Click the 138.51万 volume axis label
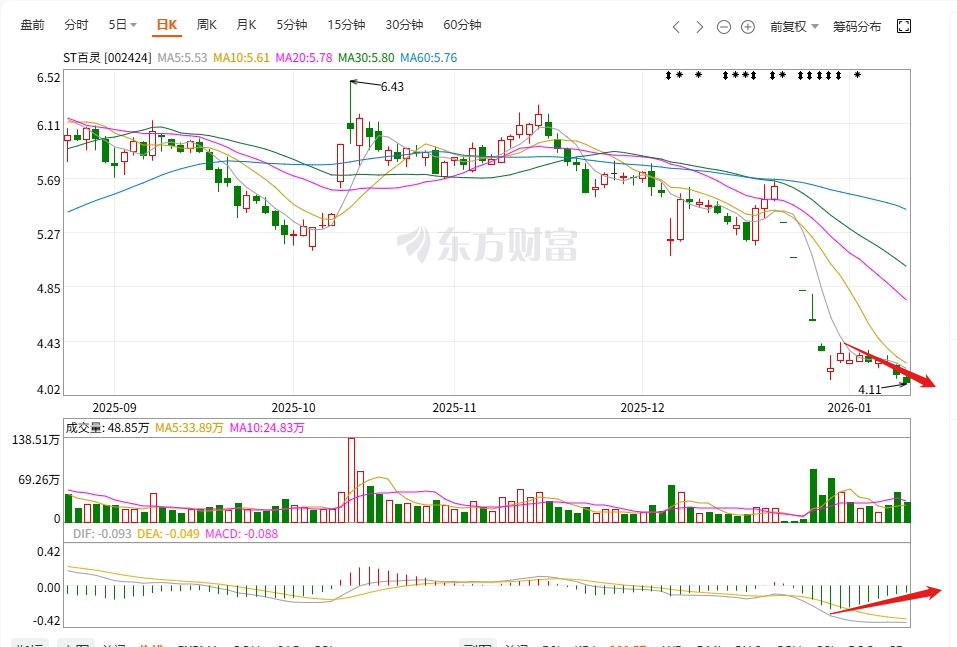957x647 pixels. coord(36,440)
